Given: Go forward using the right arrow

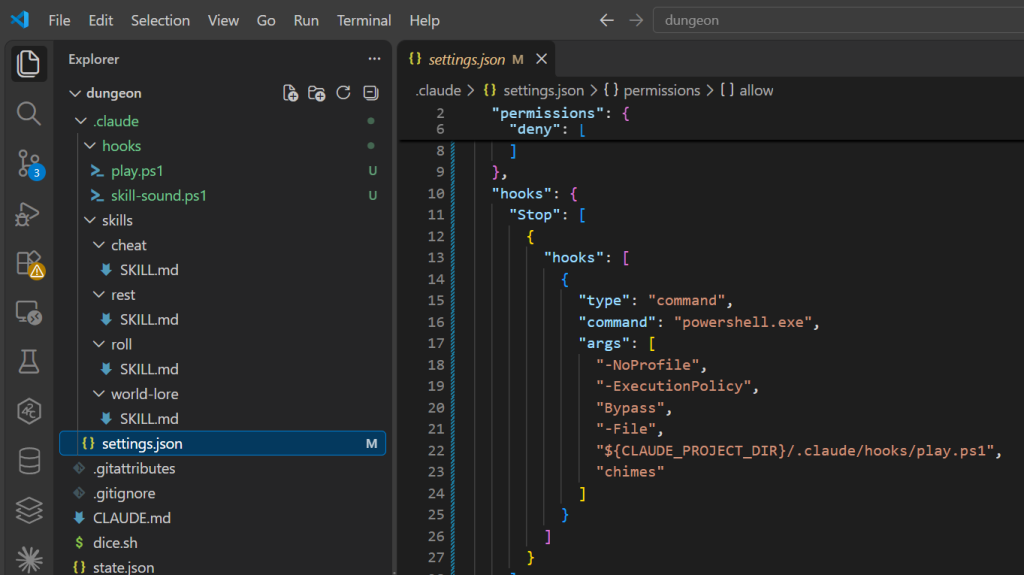Looking at the screenshot, I should click(636, 20).
